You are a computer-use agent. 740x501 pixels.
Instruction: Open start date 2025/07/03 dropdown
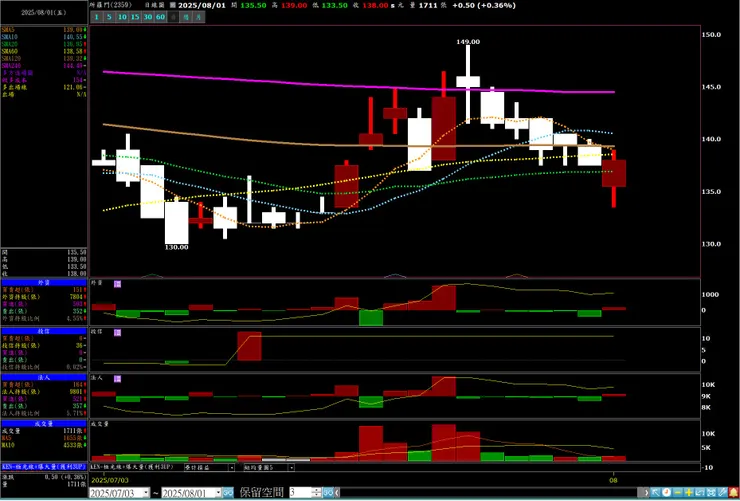pos(146,493)
